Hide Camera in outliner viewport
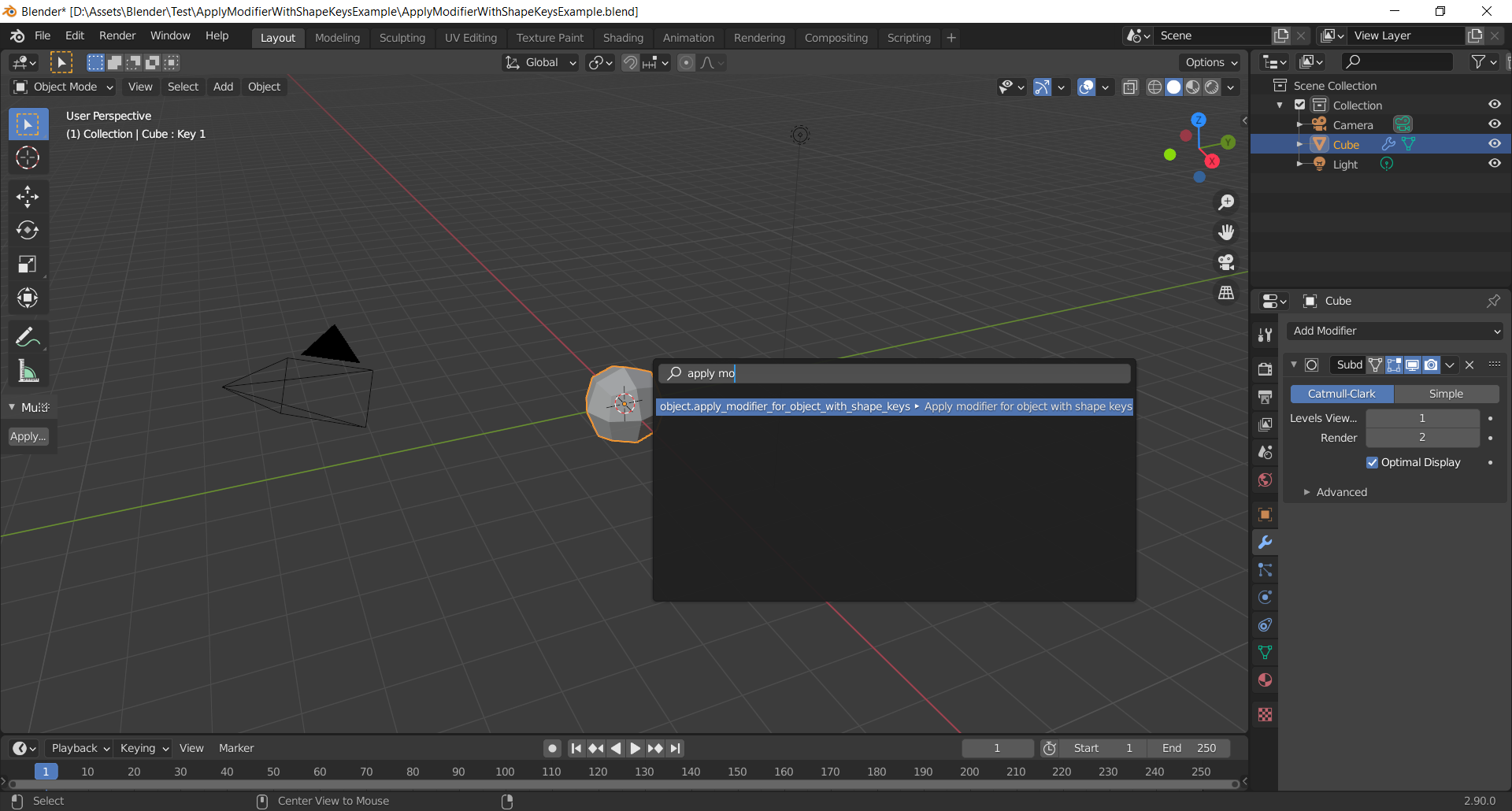The width and height of the screenshot is (1512, 811). 1494,124
